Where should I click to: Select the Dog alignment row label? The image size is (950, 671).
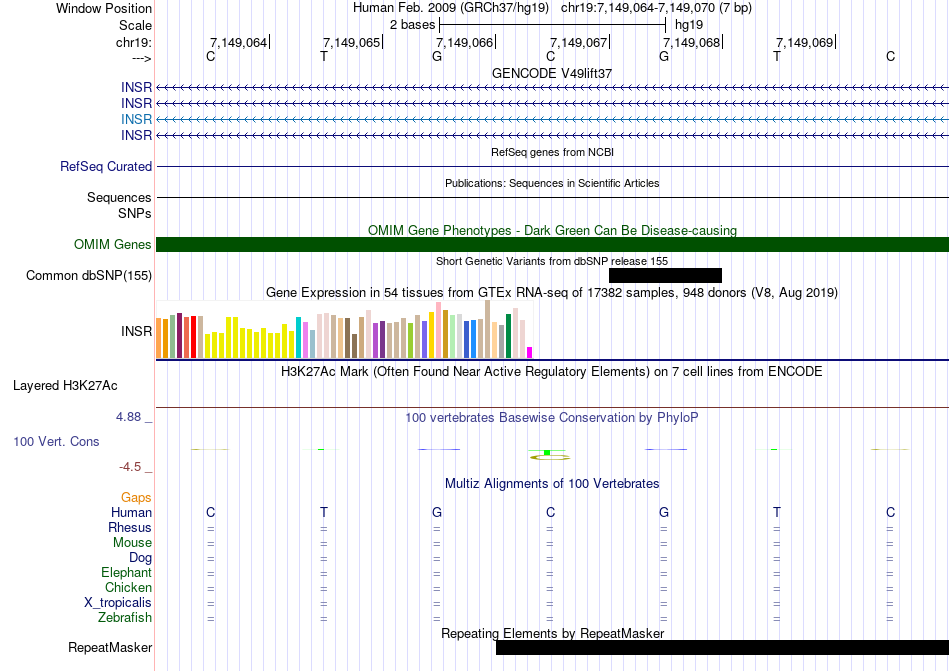(140, 558)
